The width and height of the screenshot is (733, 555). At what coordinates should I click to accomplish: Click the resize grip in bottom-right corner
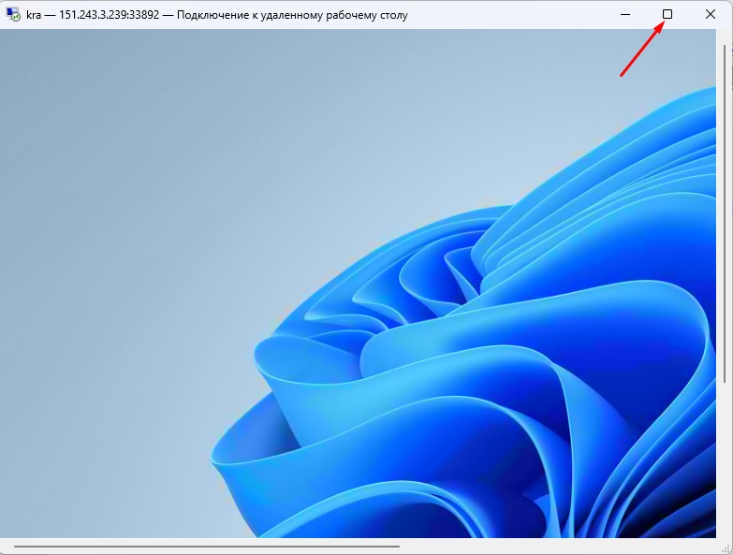coord(725,547)
